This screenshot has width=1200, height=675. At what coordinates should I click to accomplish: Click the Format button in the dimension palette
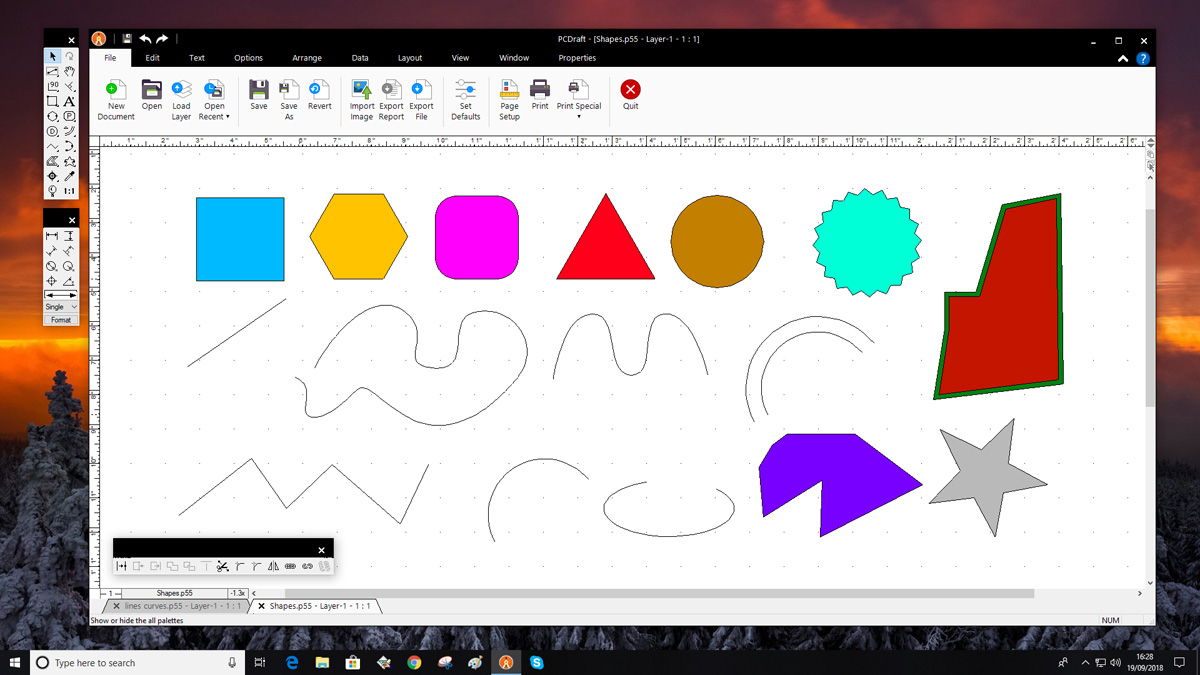coord(61,320)
